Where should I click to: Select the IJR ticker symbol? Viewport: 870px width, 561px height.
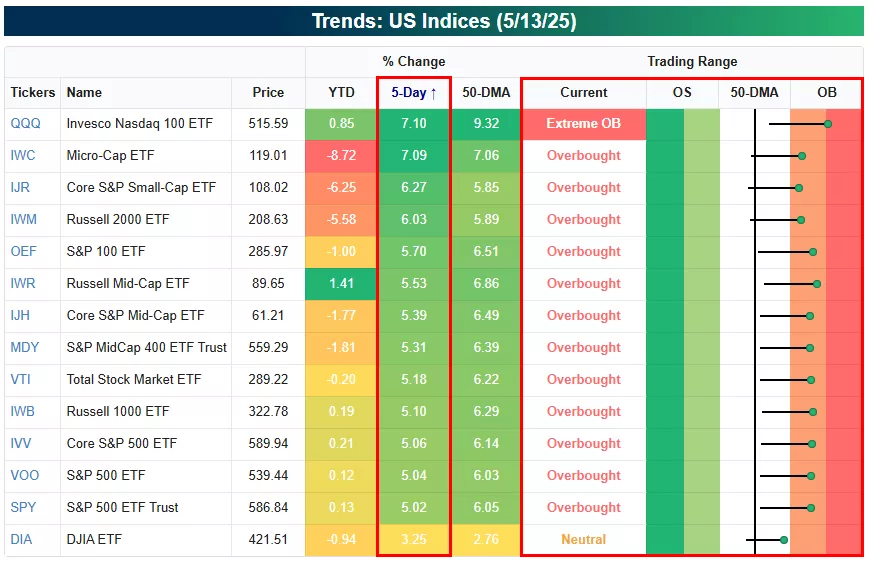click(22, 187)
